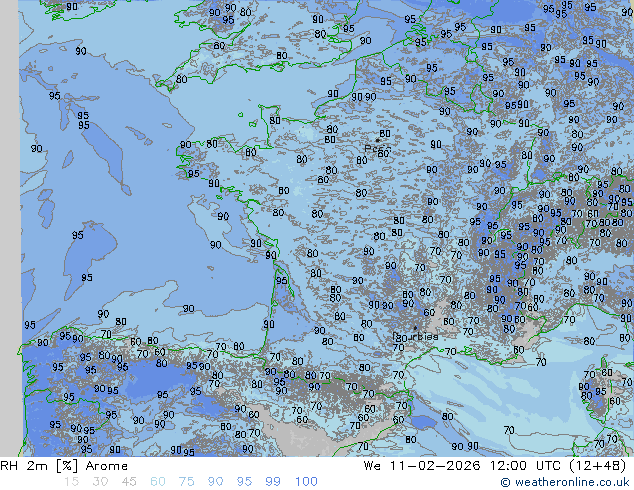This screenshot has width=634, height=490.
Task: Select the 30 value in legend
Action: tap(100, 482)
